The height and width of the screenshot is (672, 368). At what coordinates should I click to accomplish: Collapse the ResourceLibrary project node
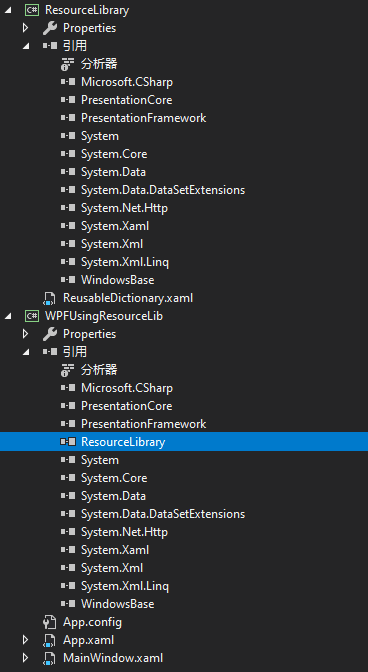click(9, 11)
